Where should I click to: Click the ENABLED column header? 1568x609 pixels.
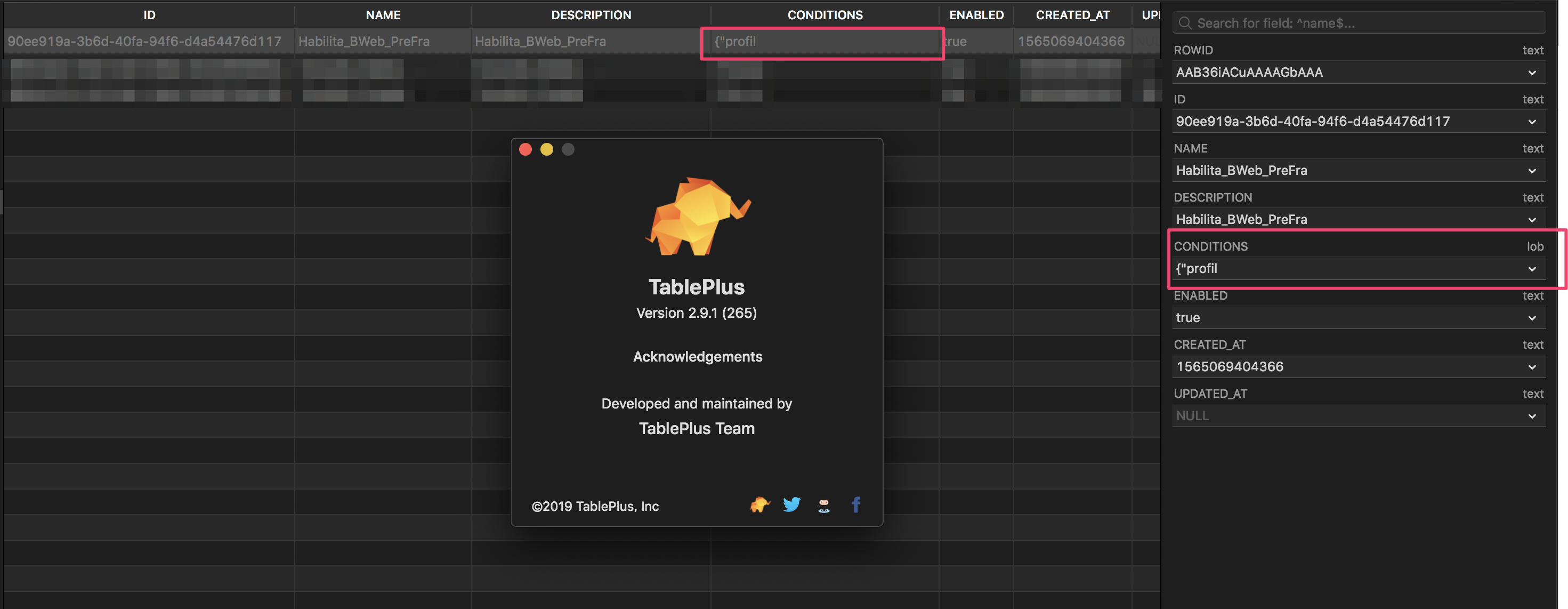point(976,14)
